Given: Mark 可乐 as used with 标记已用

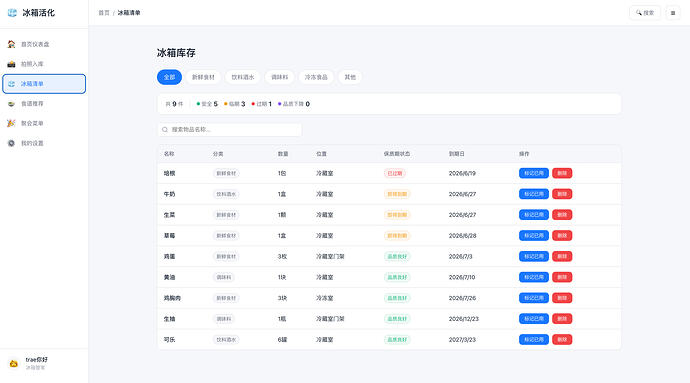Looking at the screenshot, I should 534,339.
